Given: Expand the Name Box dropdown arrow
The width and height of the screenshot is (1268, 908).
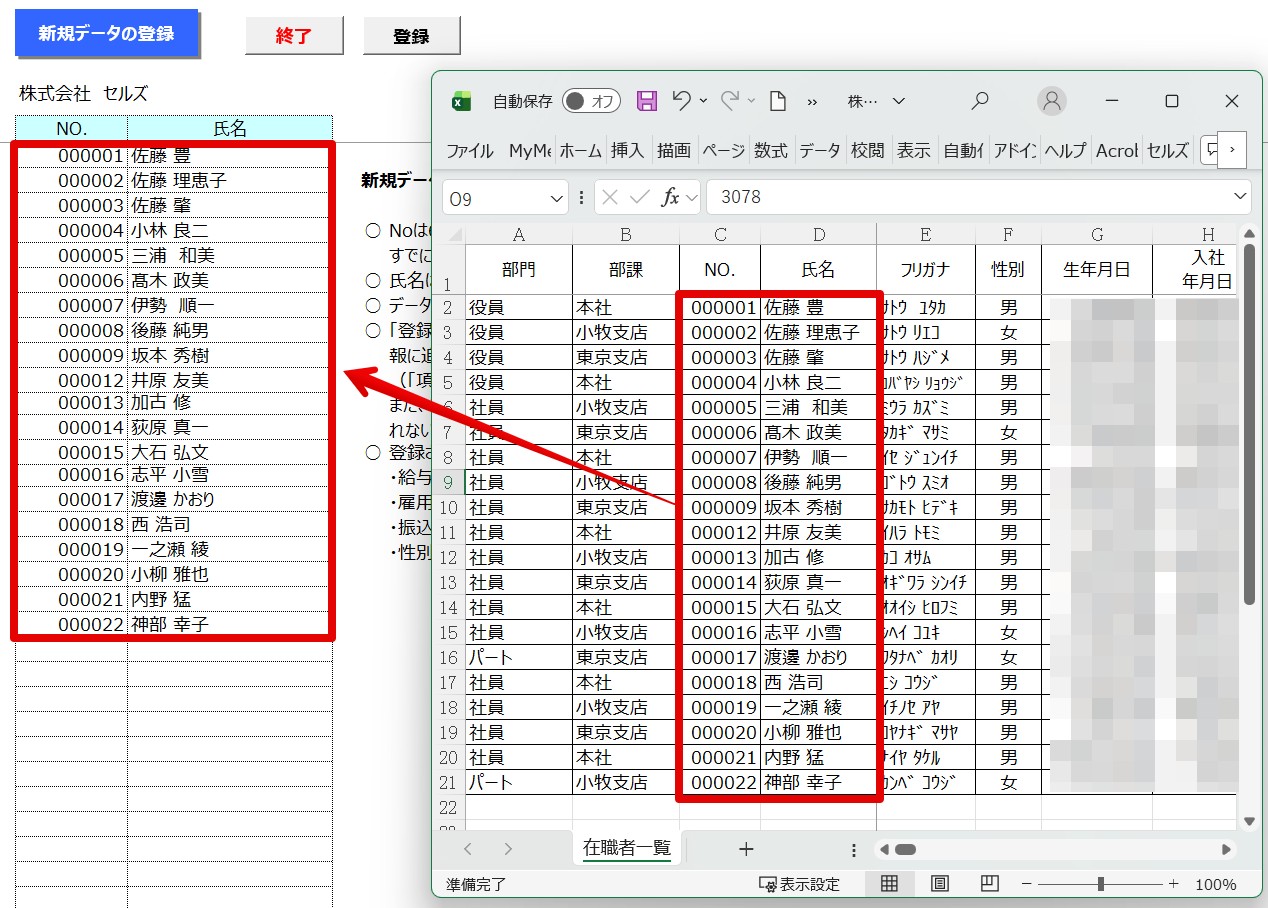Looking at the screenshot, I should point(557,199).
